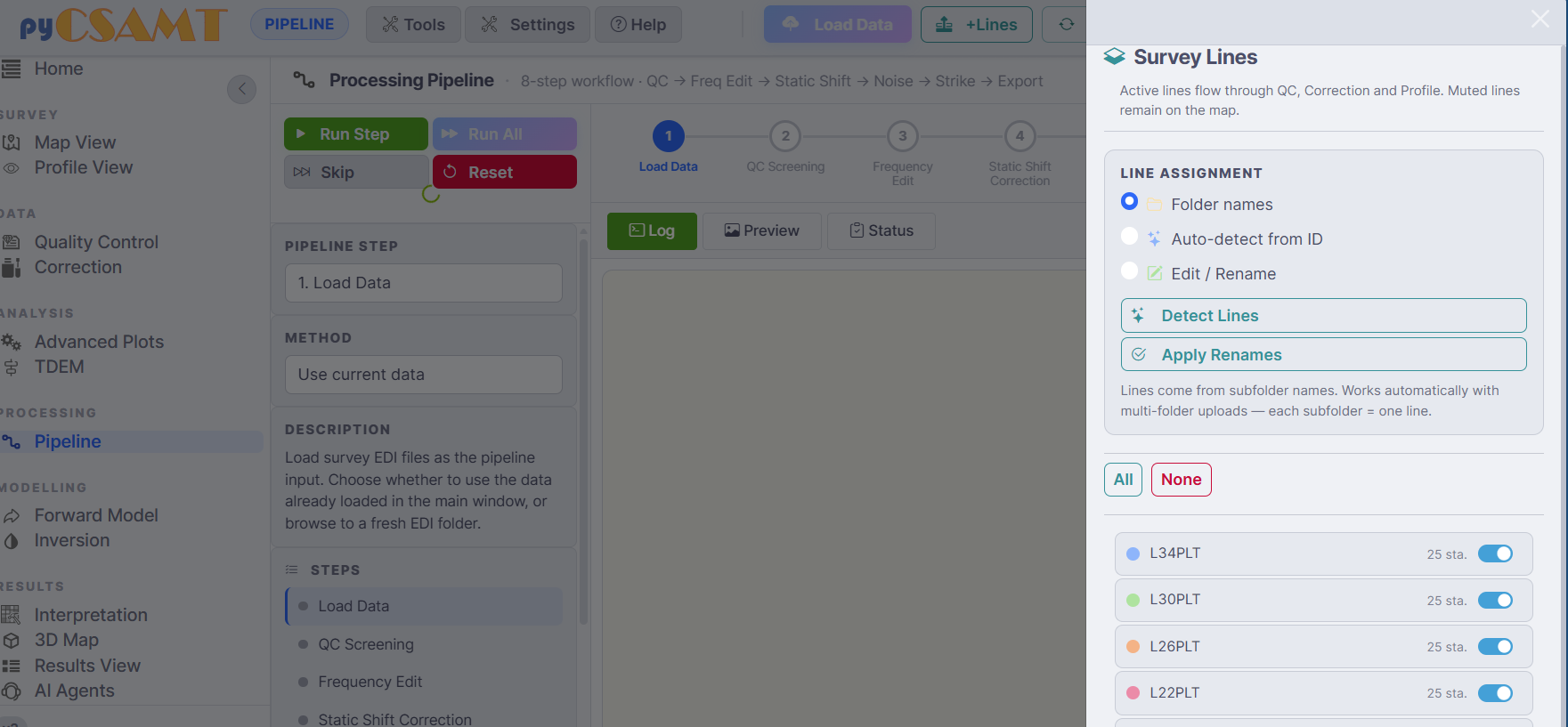The height and width of the screenshot is (727, 1568).
Task: Select Frequency Edit in steps list
Action: tap(424, 682)
